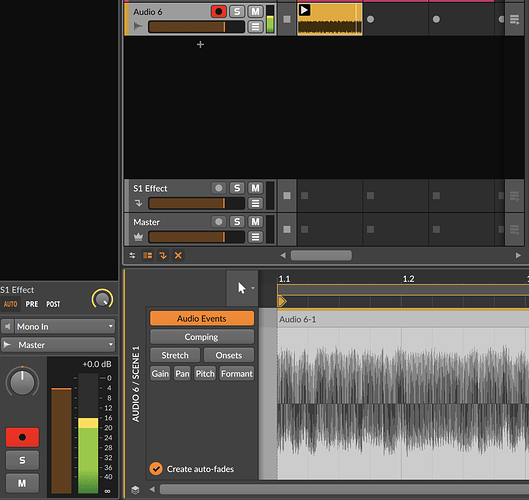Viewport: 529px width, 500px height.
Task: Switch to the Comping tab
Action: pos(201,337)
